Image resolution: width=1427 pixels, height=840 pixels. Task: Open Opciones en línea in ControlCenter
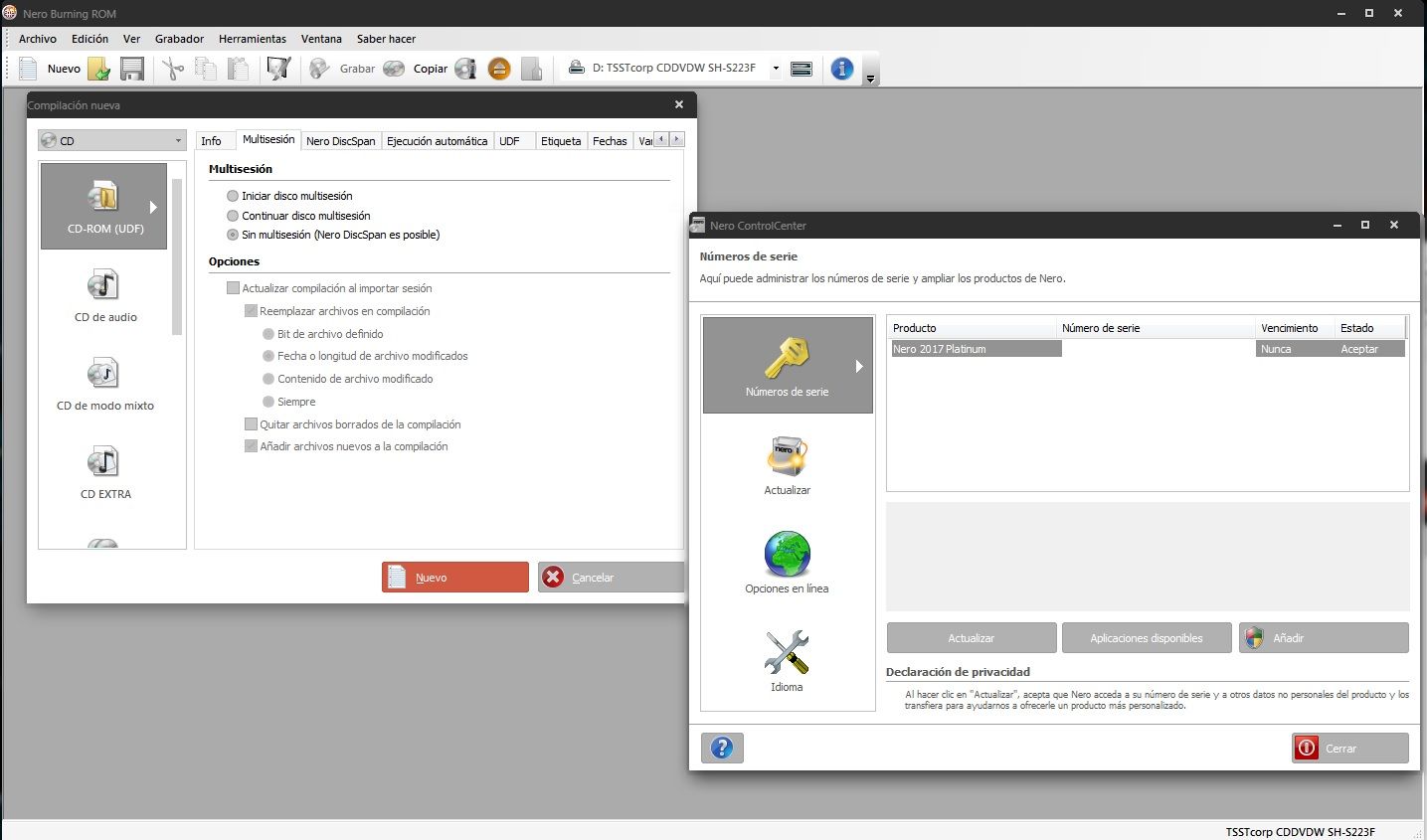point(788,563)
